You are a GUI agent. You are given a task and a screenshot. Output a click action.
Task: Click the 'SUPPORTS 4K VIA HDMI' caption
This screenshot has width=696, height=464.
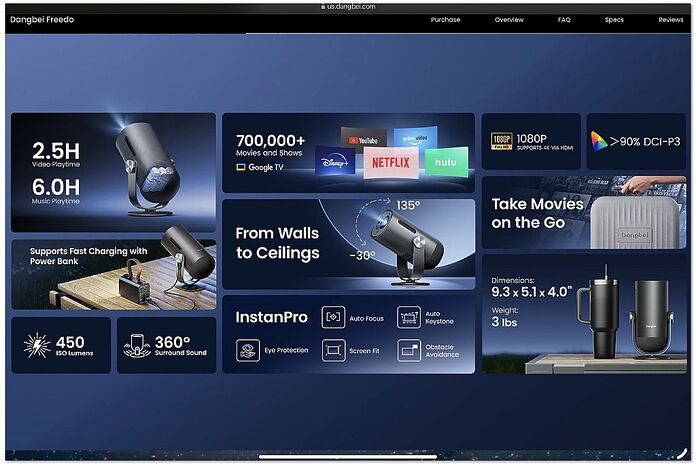point(545,148)
